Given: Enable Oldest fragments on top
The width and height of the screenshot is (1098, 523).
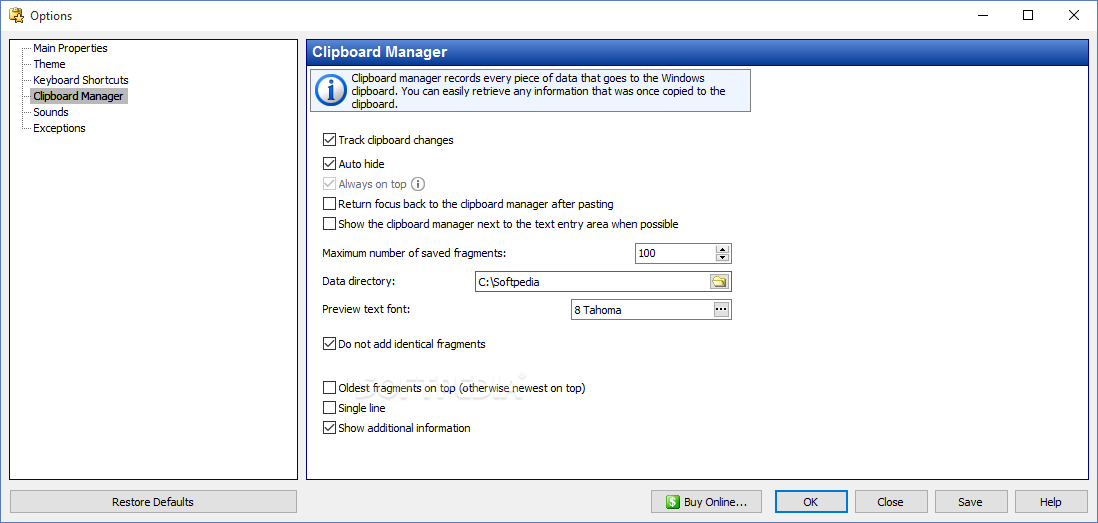Looking at the screenshot, I should [329, 387].
